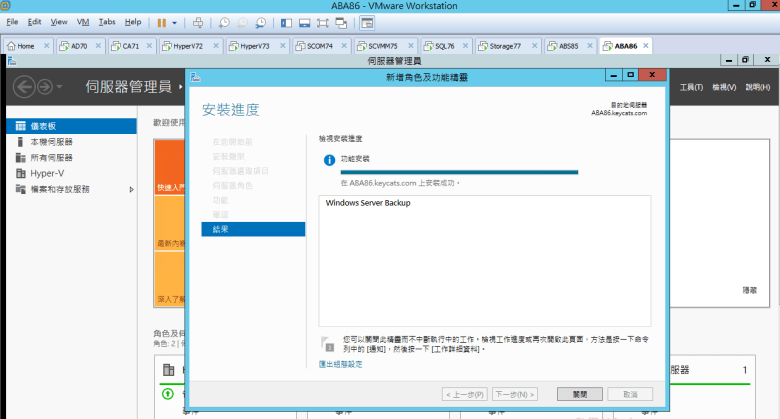Take a snapshot using the clock-plus icon
The height and width of the screenshot is (419, 780).
tap(224, 22)
